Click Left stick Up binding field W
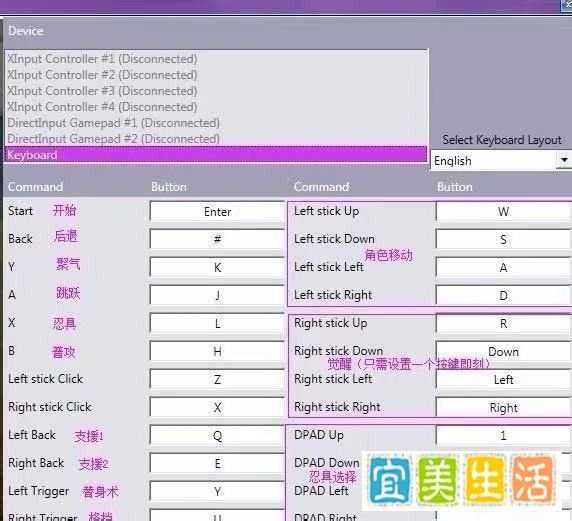 (x=504, y=212)
